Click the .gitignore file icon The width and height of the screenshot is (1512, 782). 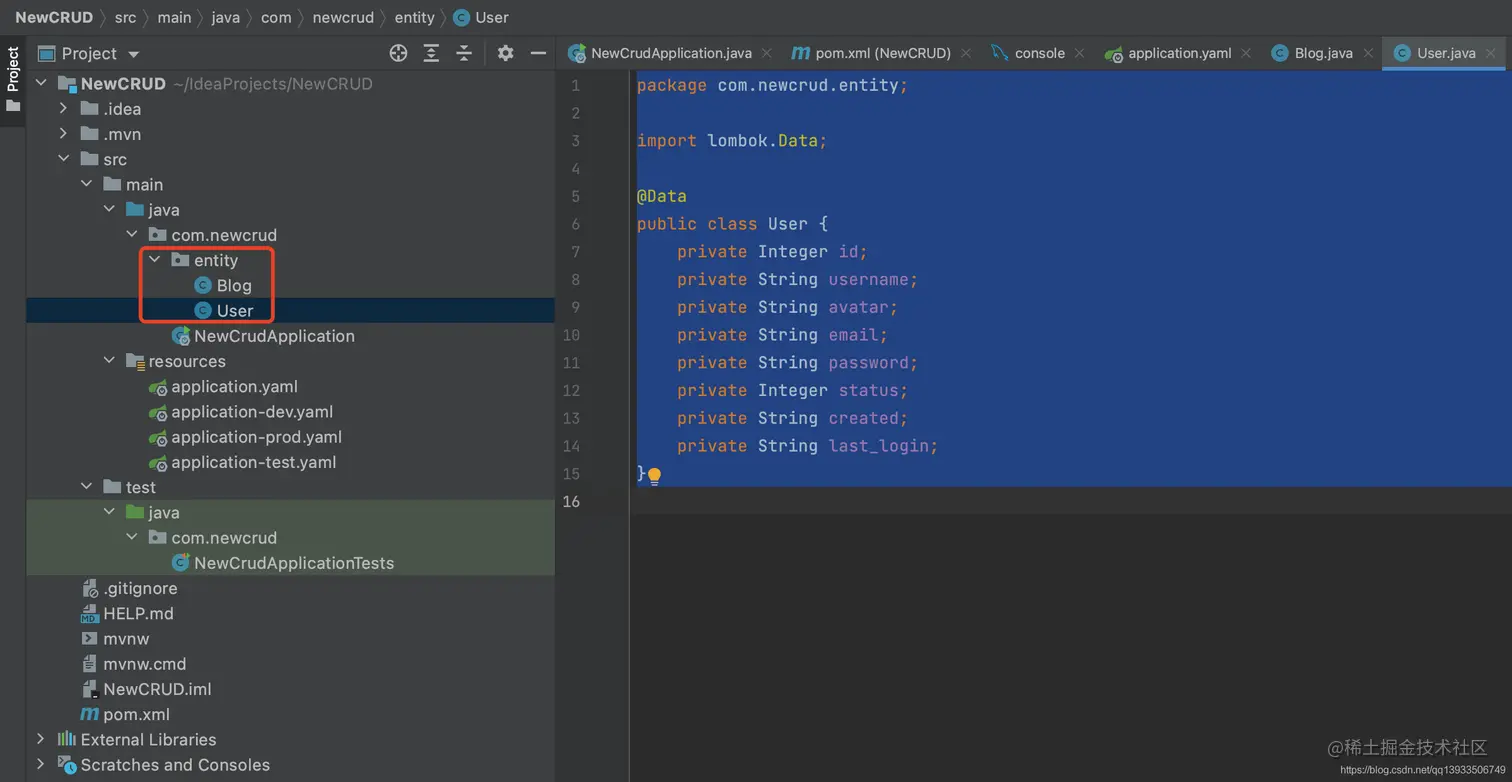90,589
